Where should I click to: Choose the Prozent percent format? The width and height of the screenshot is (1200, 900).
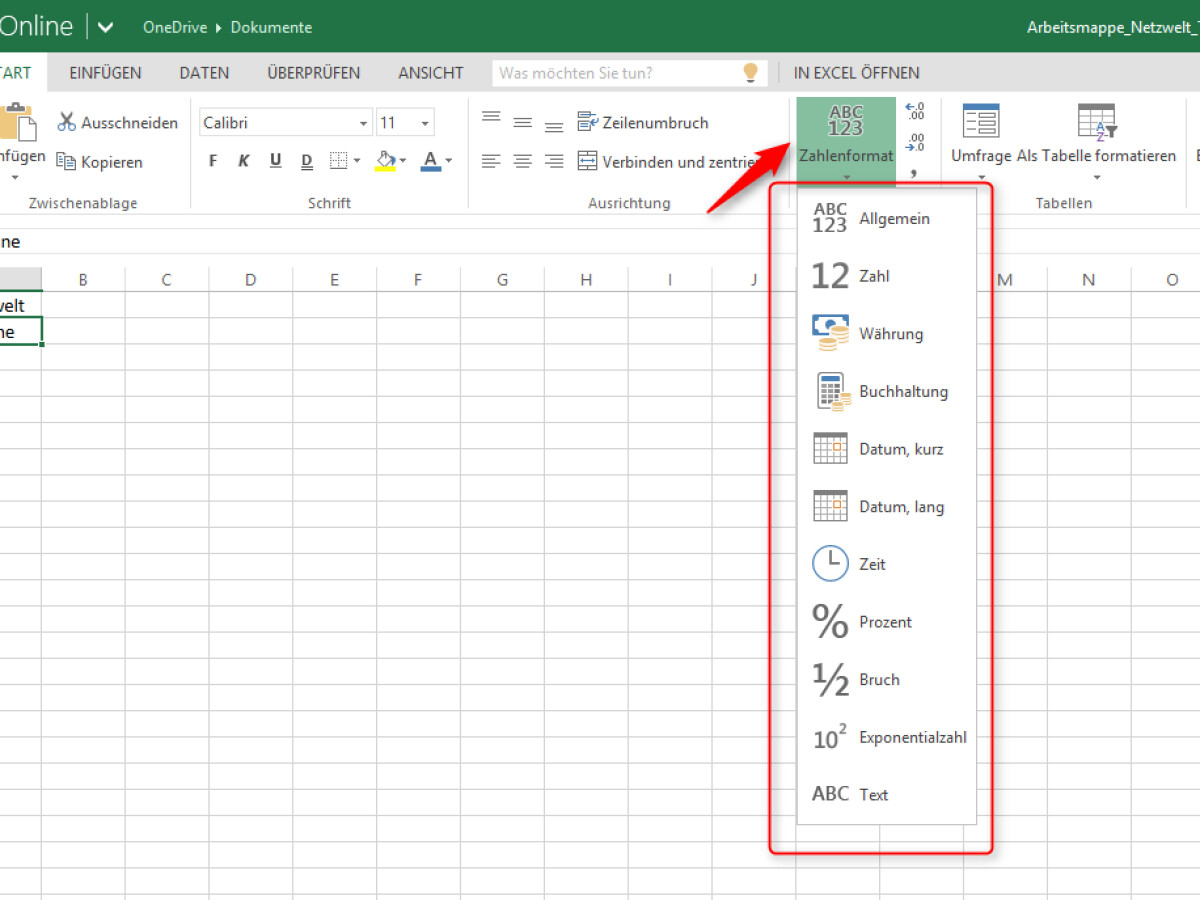[885, 622]
